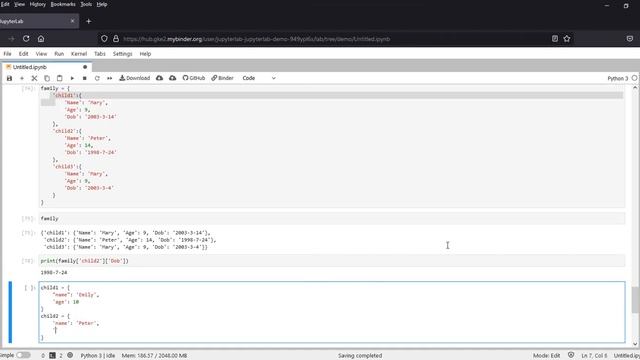Click the Mem usage indicator in status bar
Image resolution: width=640 pixels, height=360 pixels.
click(154, 356)
